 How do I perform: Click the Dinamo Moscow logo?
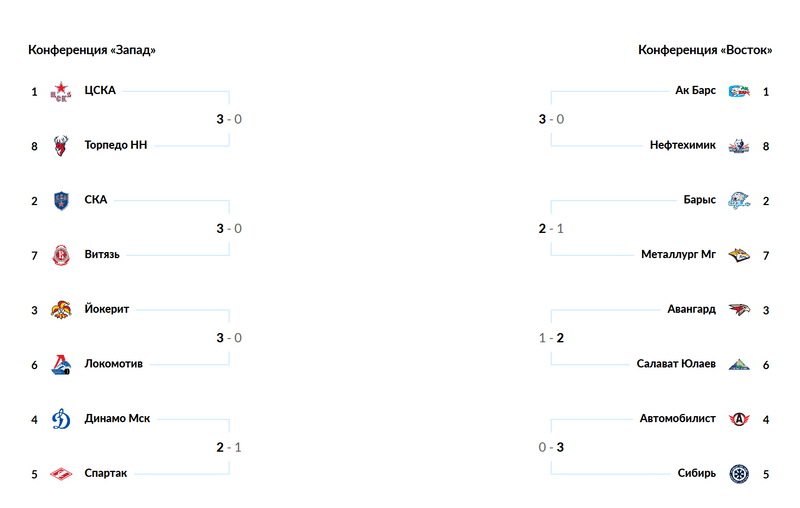(62, 419)
